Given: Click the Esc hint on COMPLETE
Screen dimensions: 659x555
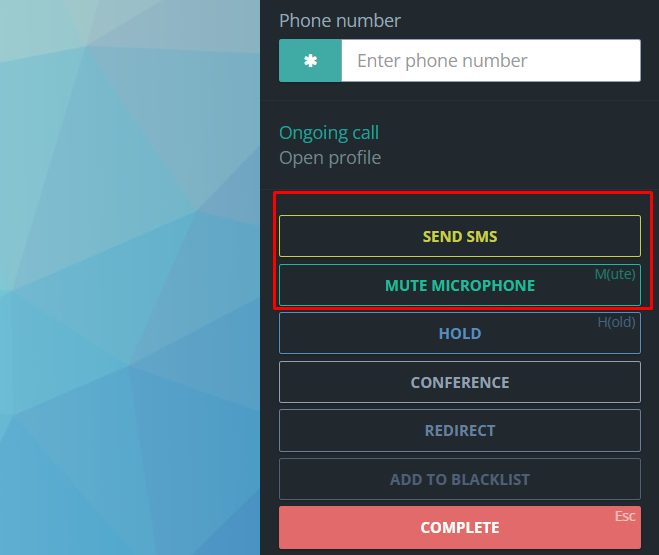Looking at the screenshot, I should pos(625,517).
